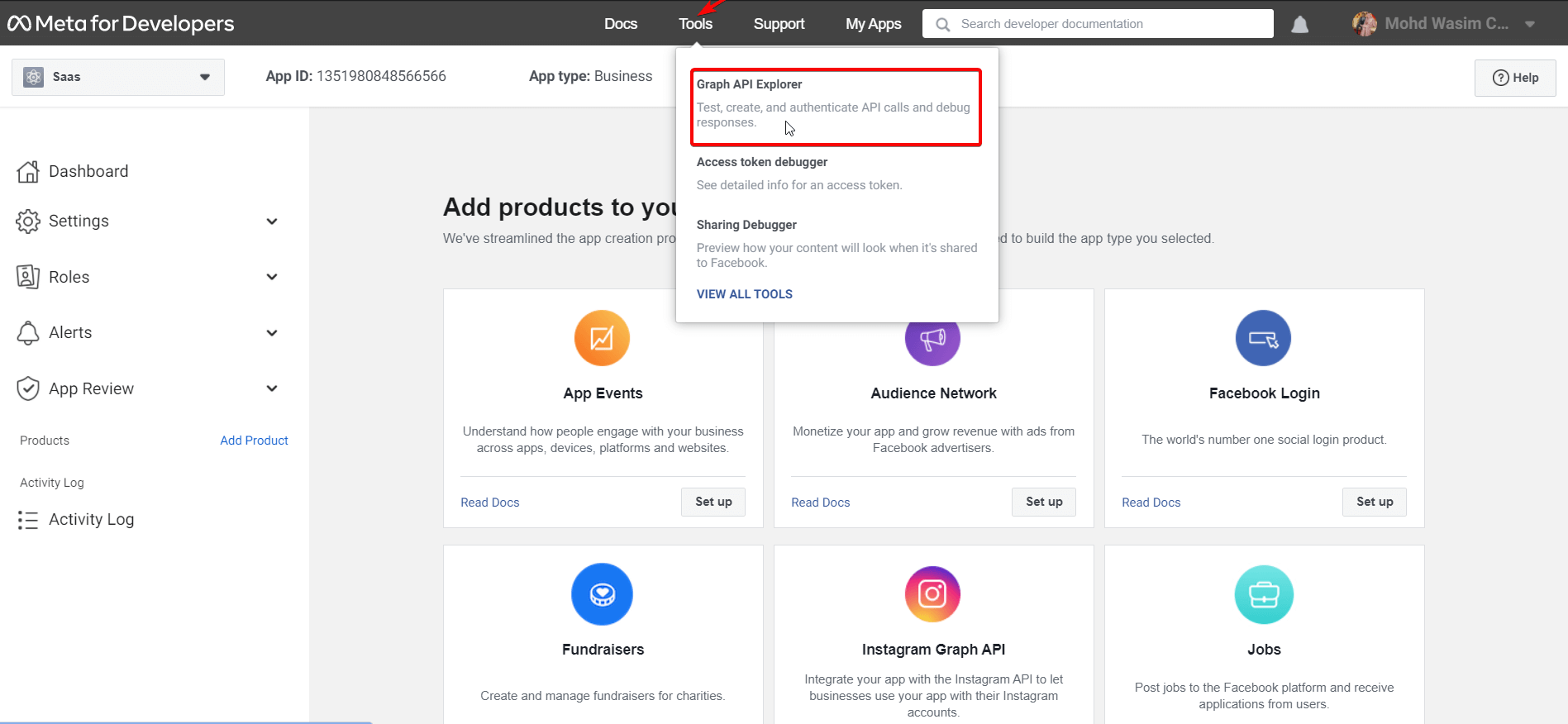1568x724 pixels.
Task: Set up the App Events product
Action: tap(713, 502)
